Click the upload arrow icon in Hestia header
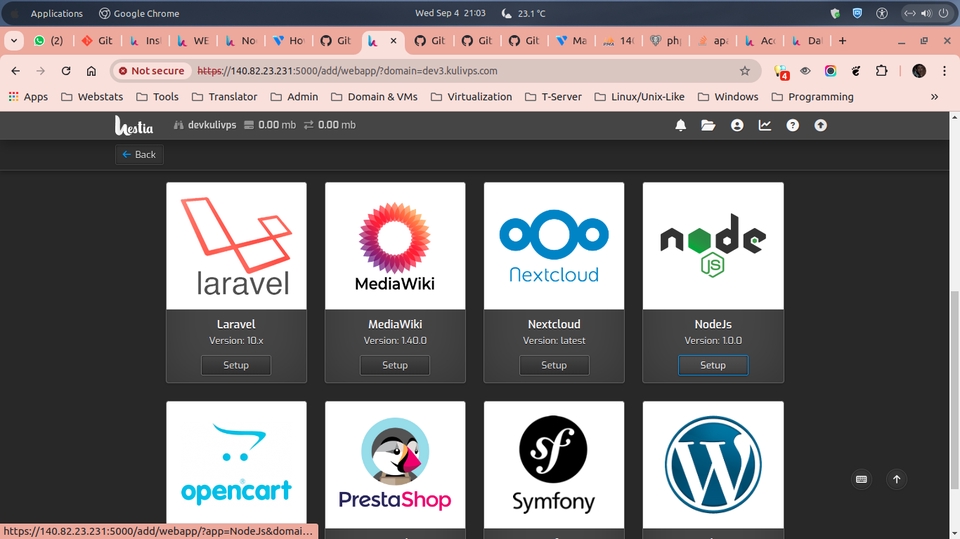Screen dimensions: 960x539 click(820, 125)
